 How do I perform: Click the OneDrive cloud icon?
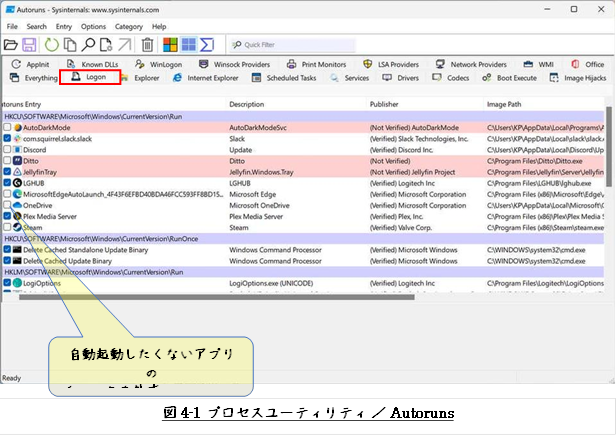[17, 205]
